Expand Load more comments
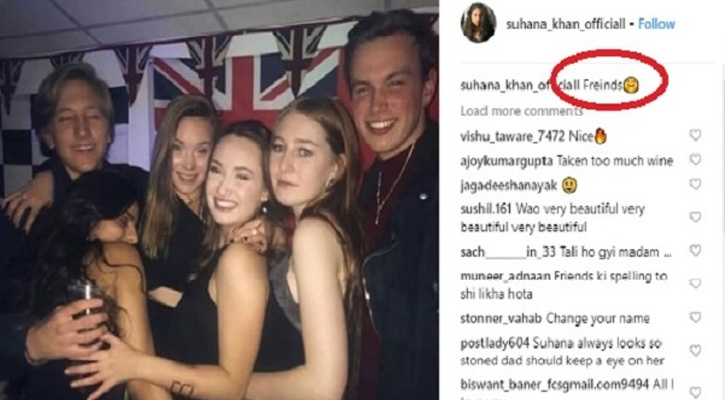The image size is (725, 400). tap(522, 111)
